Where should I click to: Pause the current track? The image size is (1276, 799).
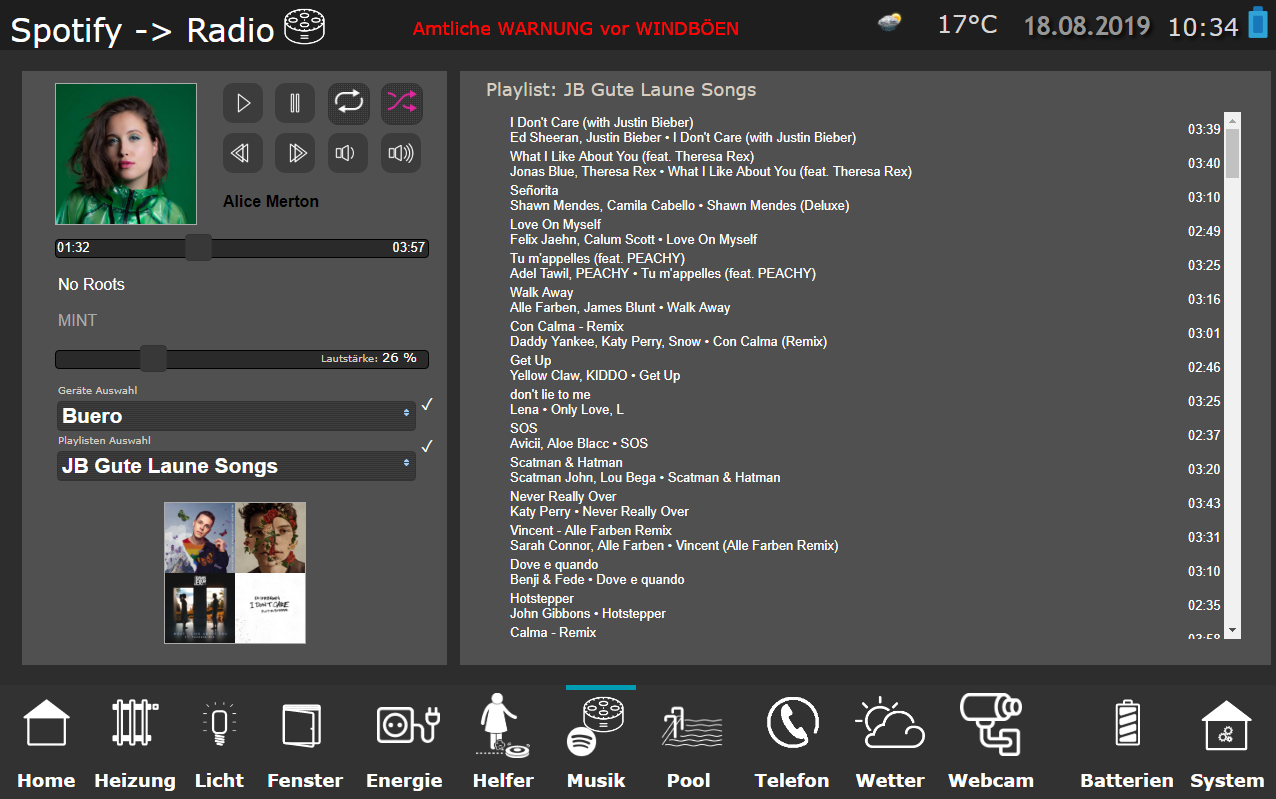(x=295, y=103)
